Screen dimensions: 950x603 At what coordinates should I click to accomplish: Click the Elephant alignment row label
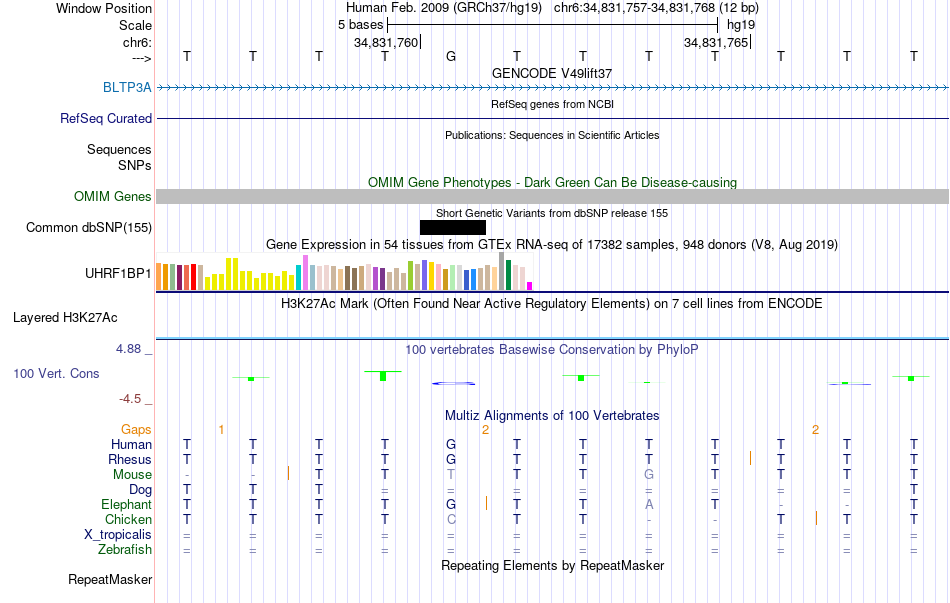pyautogui.click(x=127, y=505)
